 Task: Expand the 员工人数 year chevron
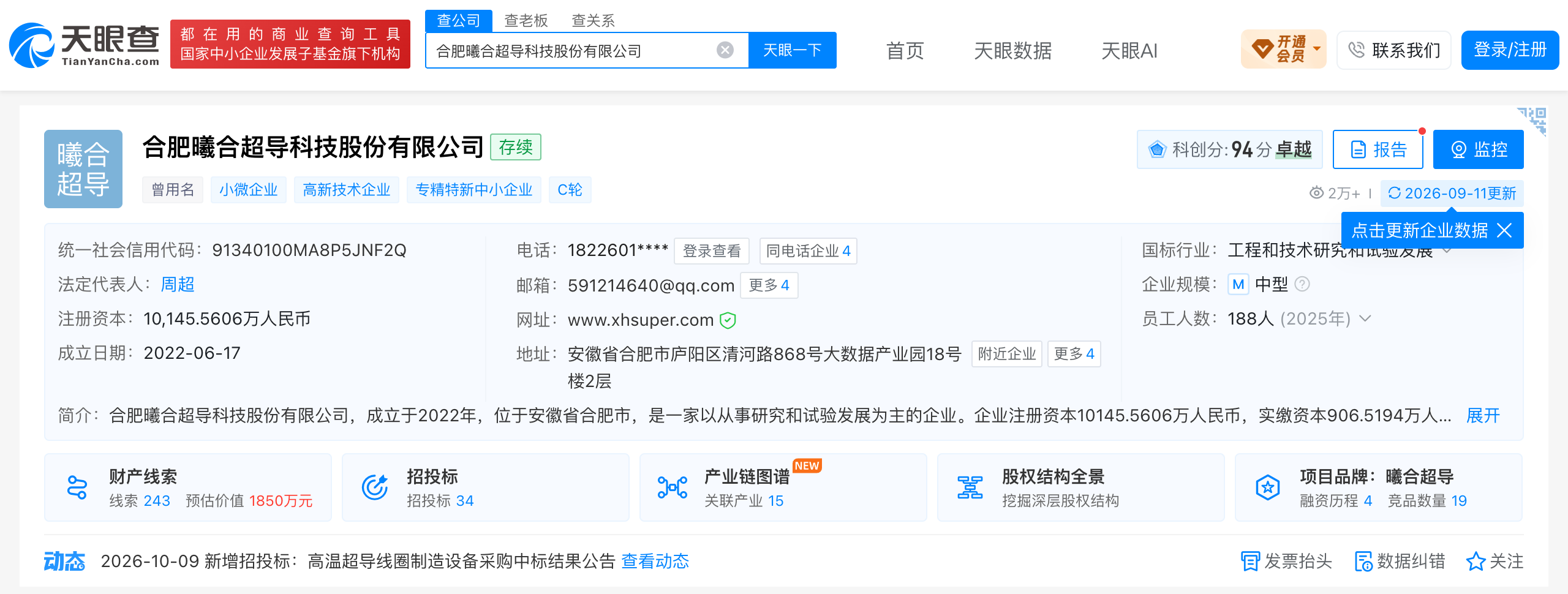pyautogui.click(x=1365, y=318)
